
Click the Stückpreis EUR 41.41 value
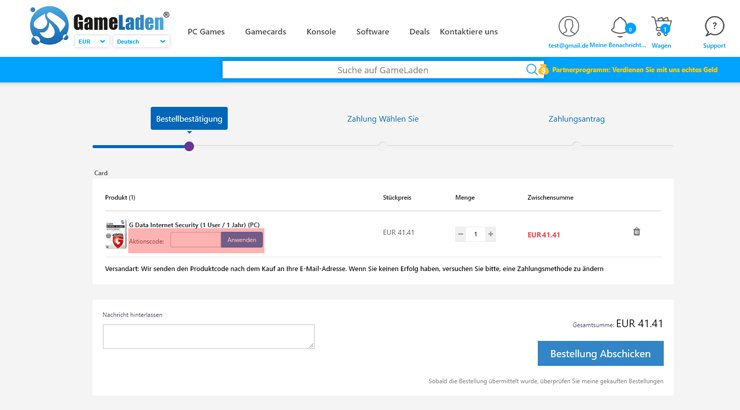pyautogui.click(x=398, y=232)
